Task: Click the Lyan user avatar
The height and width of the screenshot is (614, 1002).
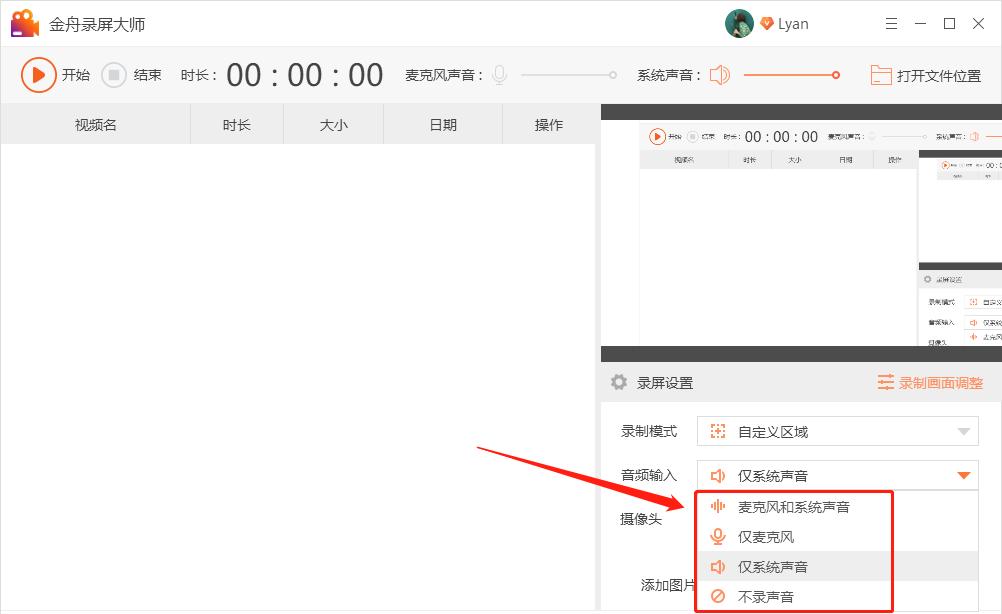Action: pyautogui.click(x=738, y=22)
